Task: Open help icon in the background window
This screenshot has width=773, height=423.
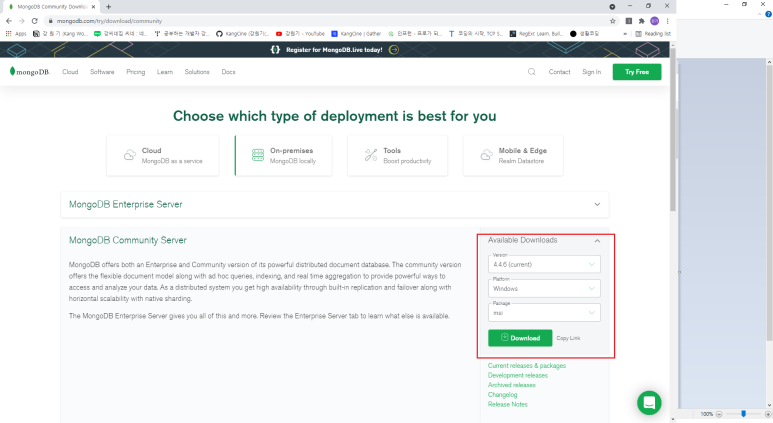Action: (x=768, y=14)
